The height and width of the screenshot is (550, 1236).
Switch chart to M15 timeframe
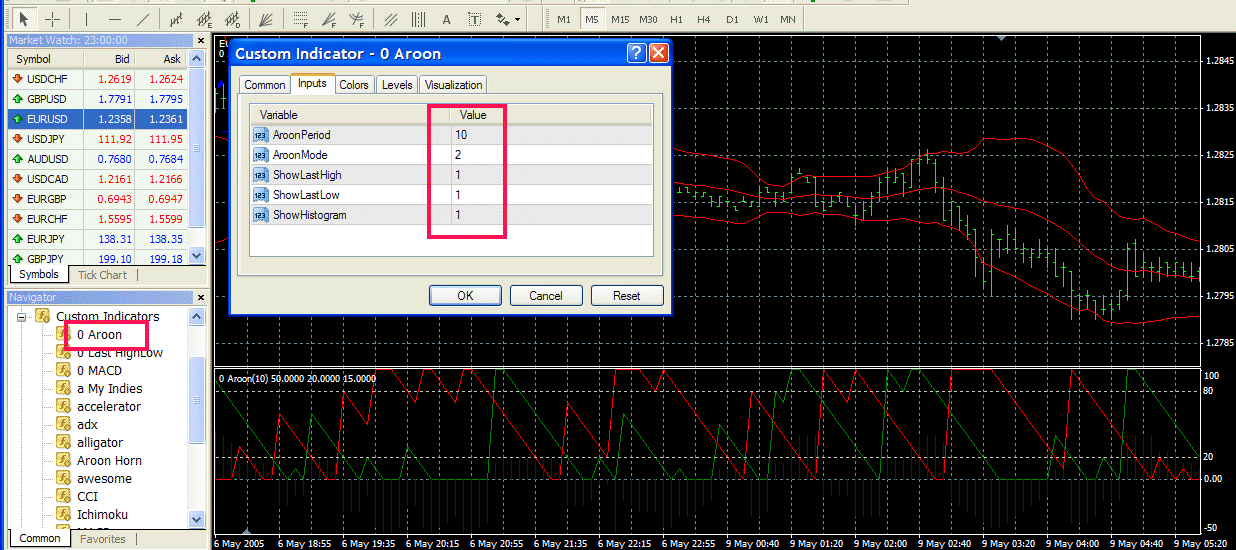pos(620,19)
